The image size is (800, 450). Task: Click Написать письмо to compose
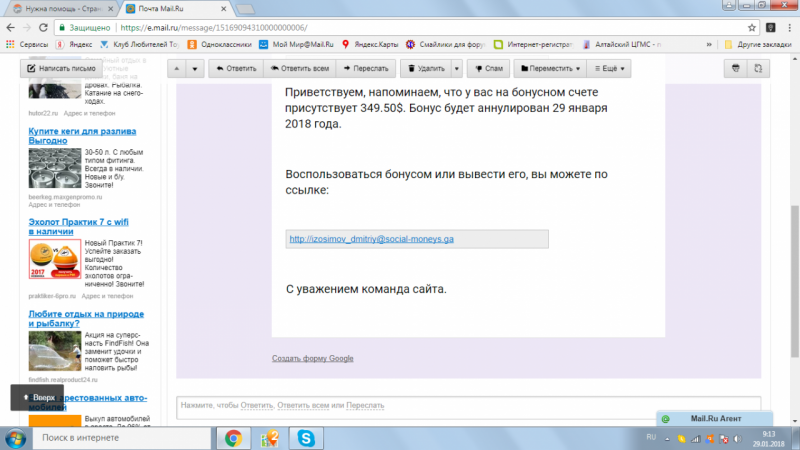pos(61,68)
